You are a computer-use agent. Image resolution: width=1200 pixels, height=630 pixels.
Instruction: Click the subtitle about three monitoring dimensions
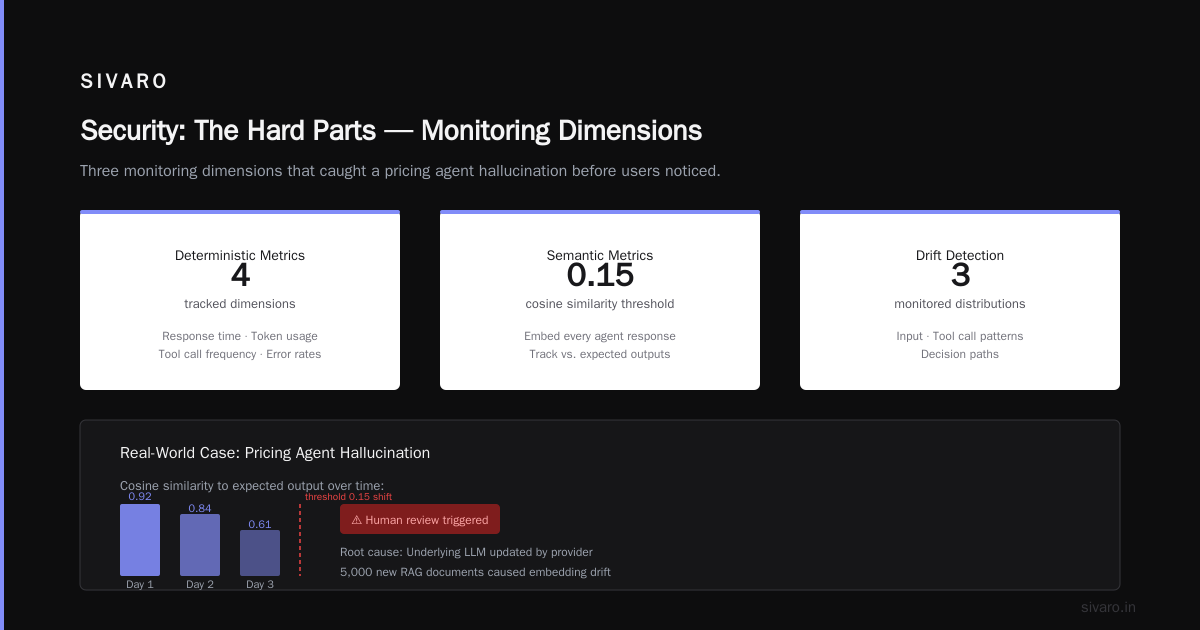(400, 171)
